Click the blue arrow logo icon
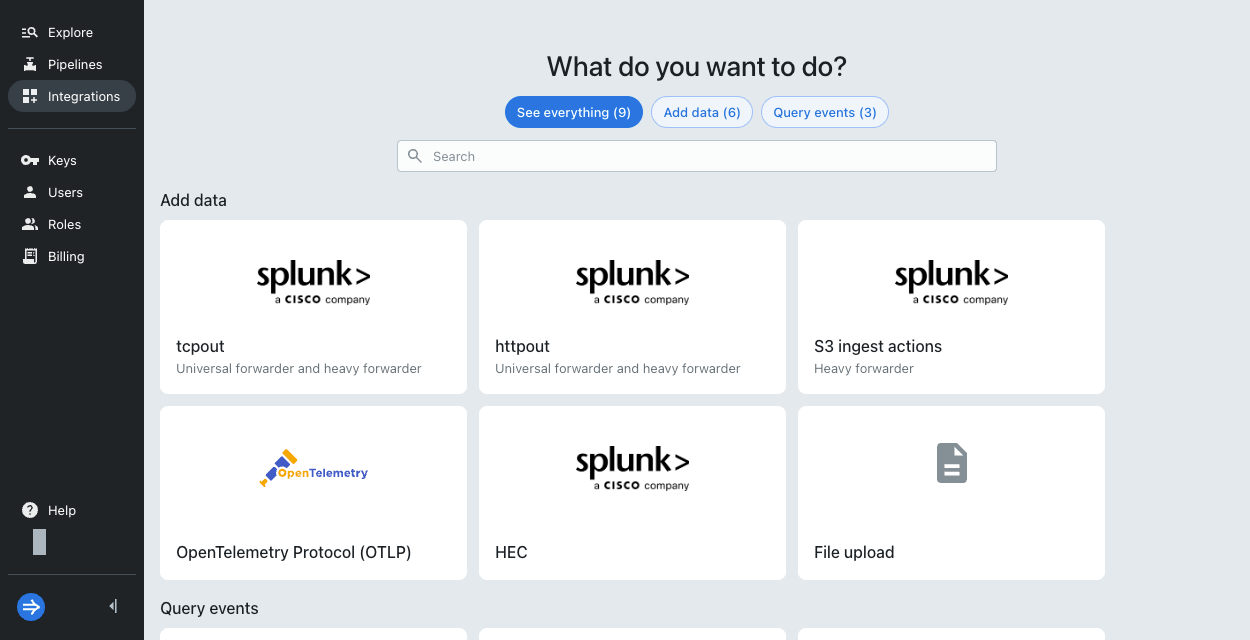The width and height of the screenshot is (1250, 640). [31, 606]
